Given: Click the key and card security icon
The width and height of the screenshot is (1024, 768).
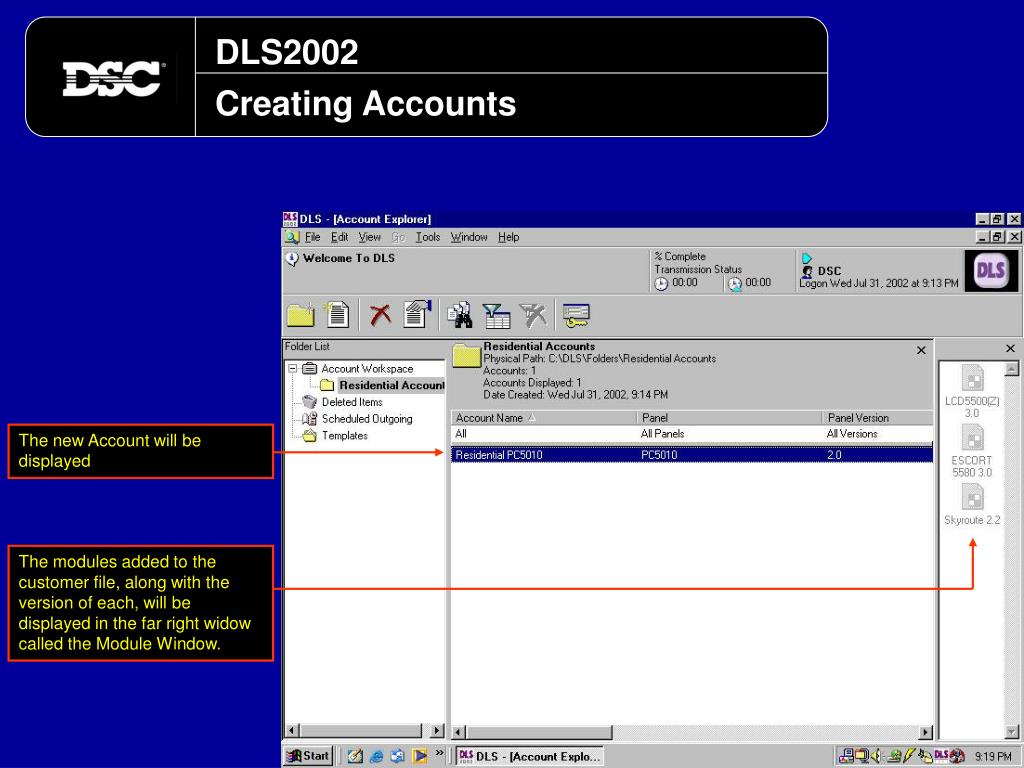Looking at the screenshot, I should pyautogui.click(x=576, y=315).
